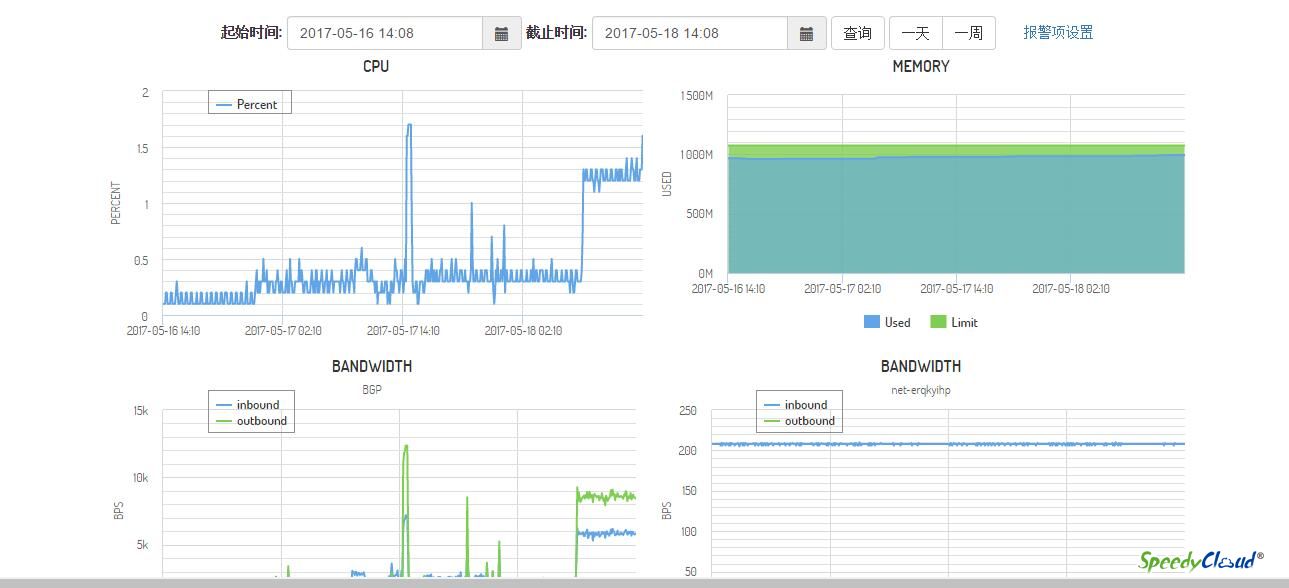This screenshot has width=1289, height=588.
Task: Click the 5k label on BGP axis
Action: coord(144,545)
